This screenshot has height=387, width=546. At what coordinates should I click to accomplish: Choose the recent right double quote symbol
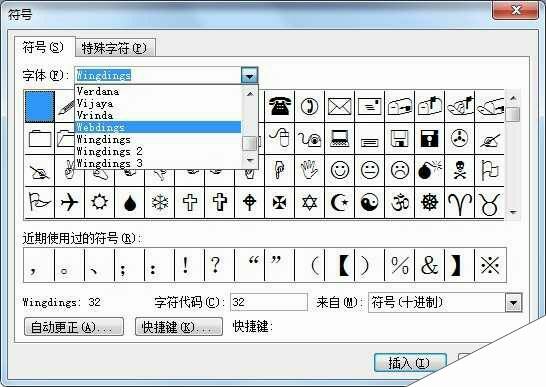click(279, 265)
